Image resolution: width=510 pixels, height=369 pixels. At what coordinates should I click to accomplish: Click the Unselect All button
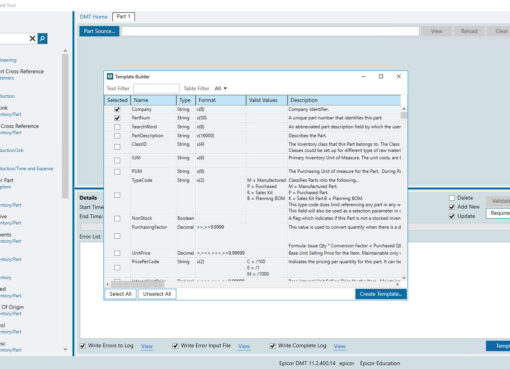157,294
